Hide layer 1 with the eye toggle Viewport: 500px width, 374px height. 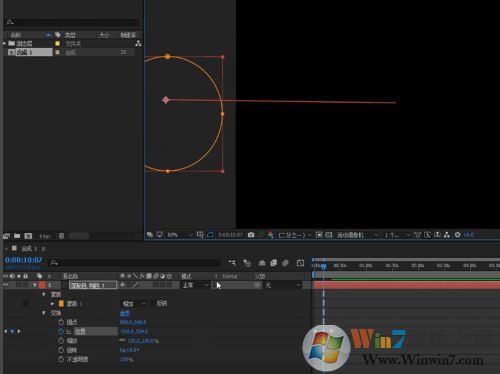(x=6, y=285)
